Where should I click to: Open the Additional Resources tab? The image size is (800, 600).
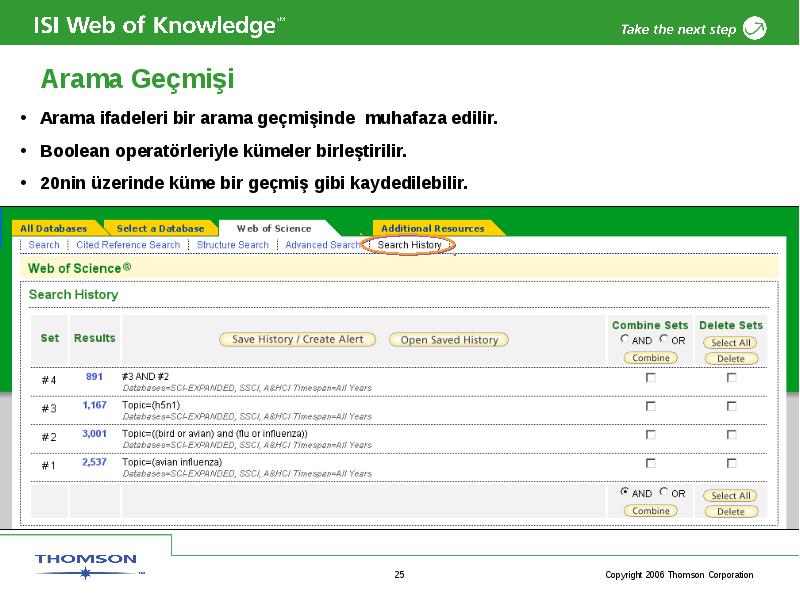tap(433, 229)
